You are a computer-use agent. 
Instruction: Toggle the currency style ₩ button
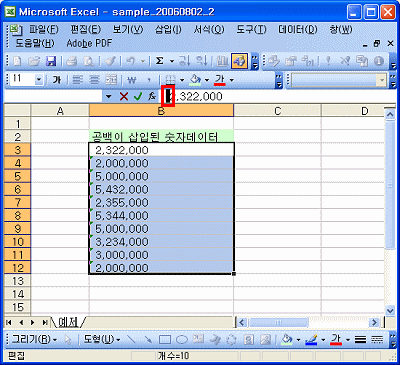[x=132, y=80]
